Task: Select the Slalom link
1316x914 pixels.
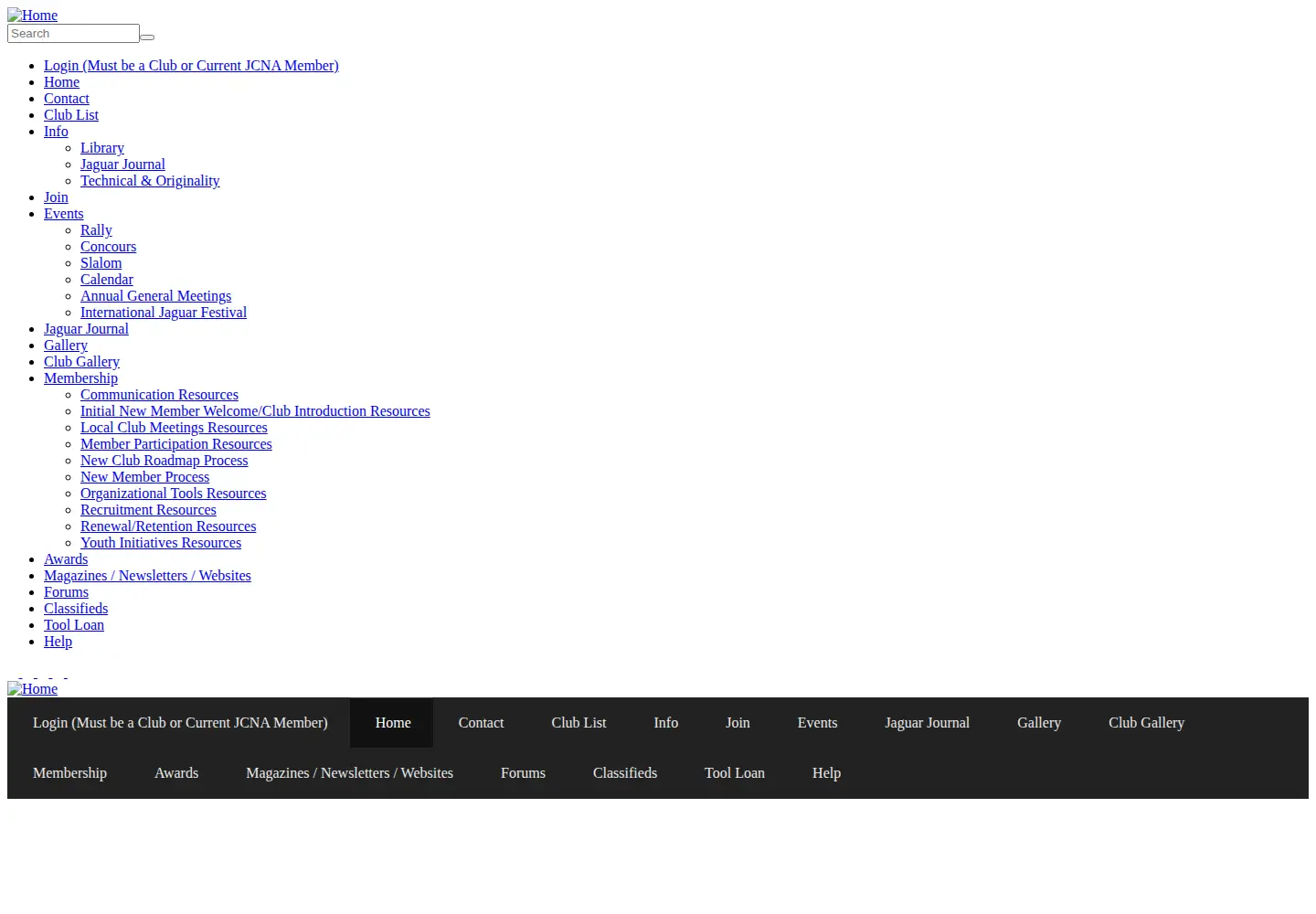Action: pos(101,263)
